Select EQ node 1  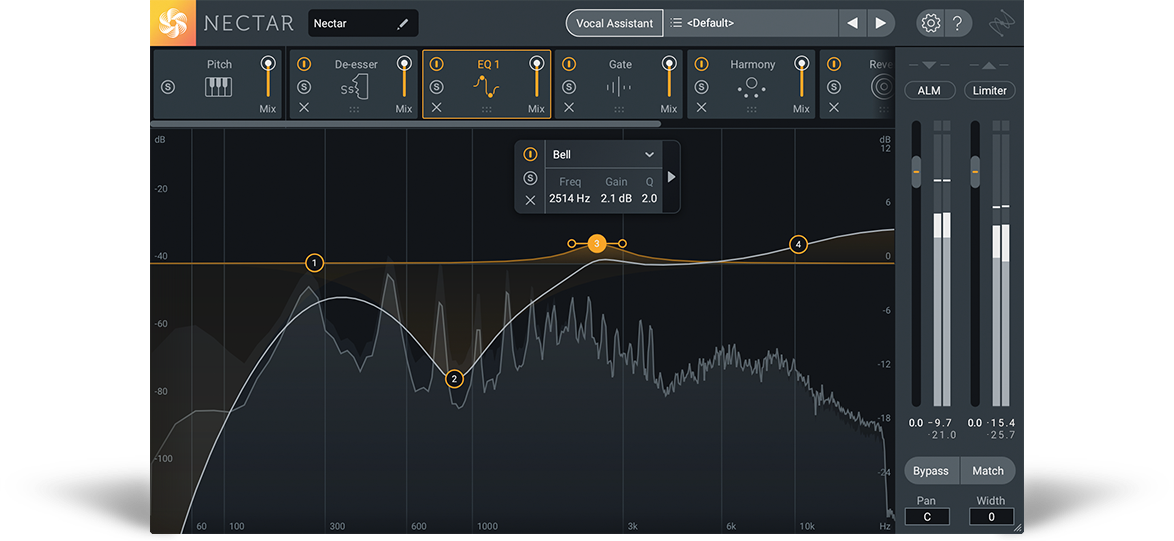click(314, 263)
